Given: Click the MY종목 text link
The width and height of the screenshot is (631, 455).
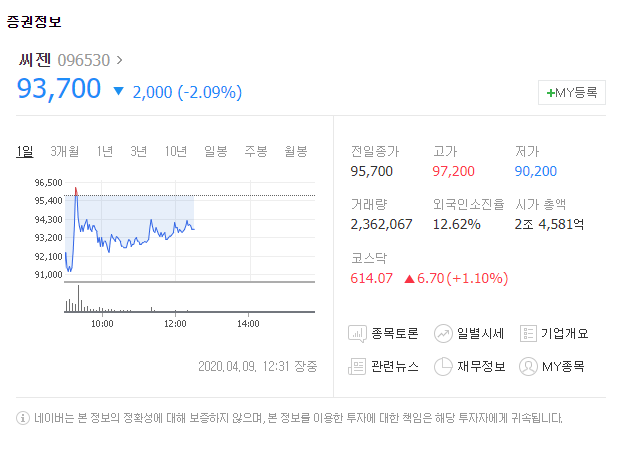Looking at the screenshot, I should point(563,366).
